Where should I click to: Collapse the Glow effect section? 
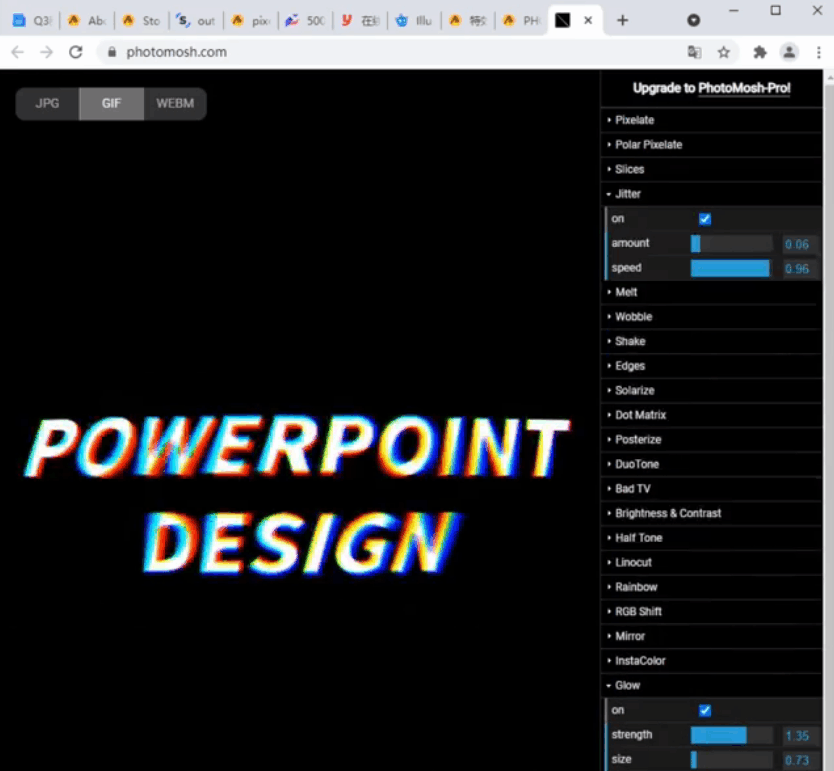pyautogui.click(x=711, y=685)
